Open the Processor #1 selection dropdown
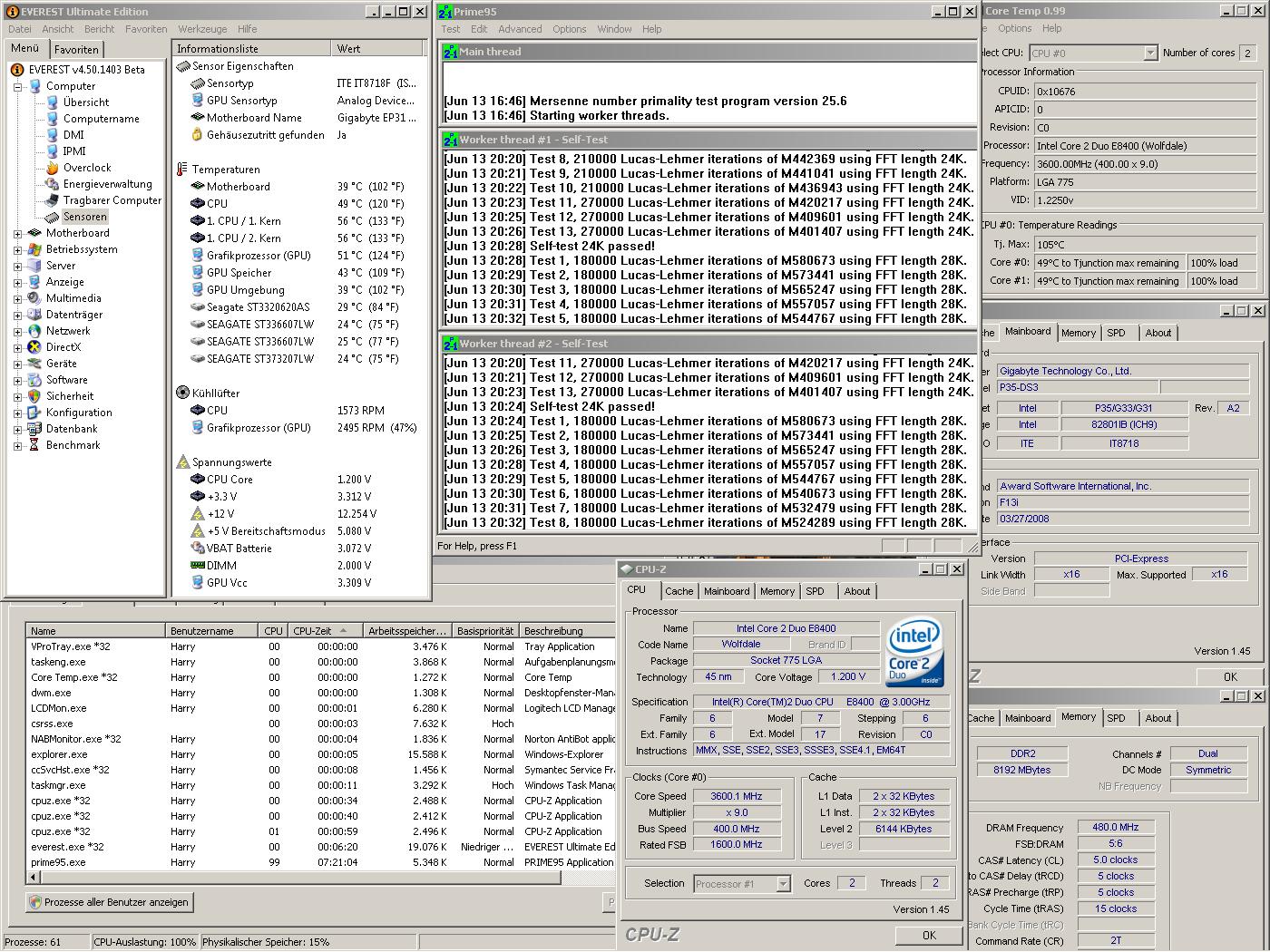This screenshot has height=952, width=1270. point(783,884)
